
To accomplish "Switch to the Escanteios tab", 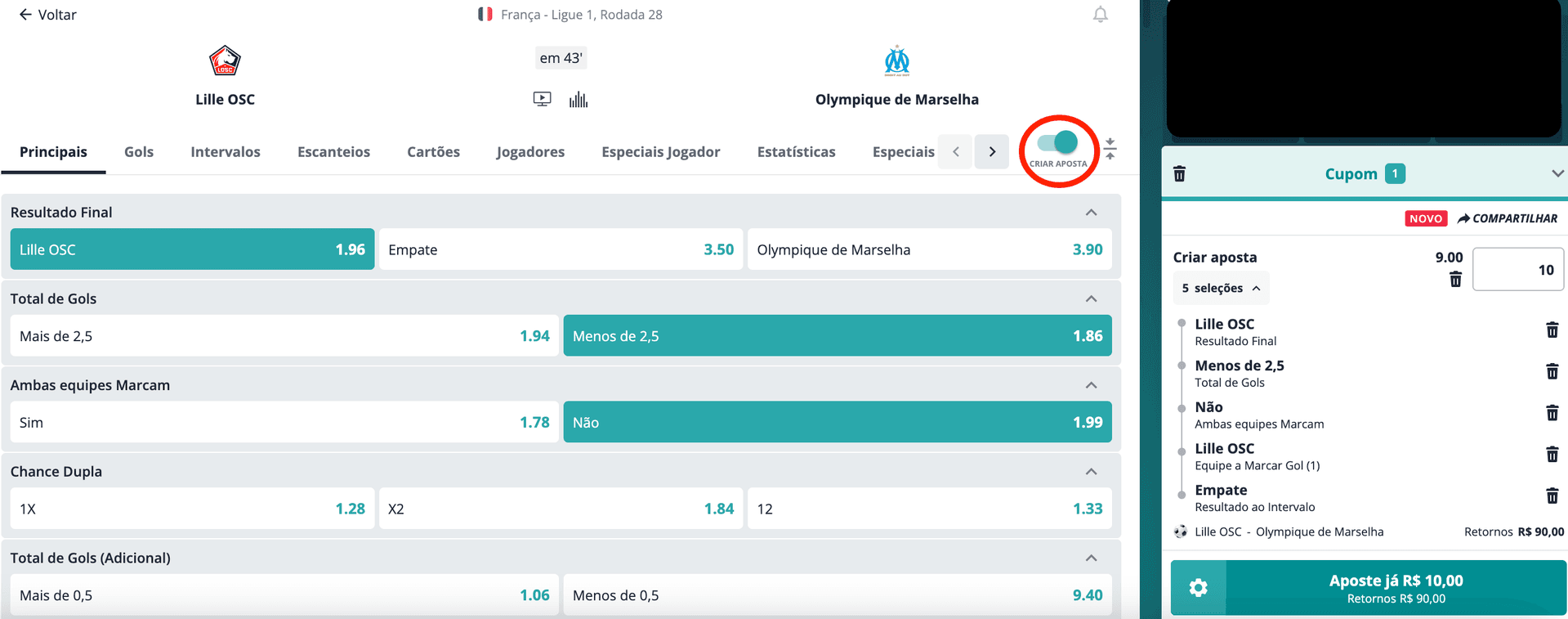I will tap(333, 152).
